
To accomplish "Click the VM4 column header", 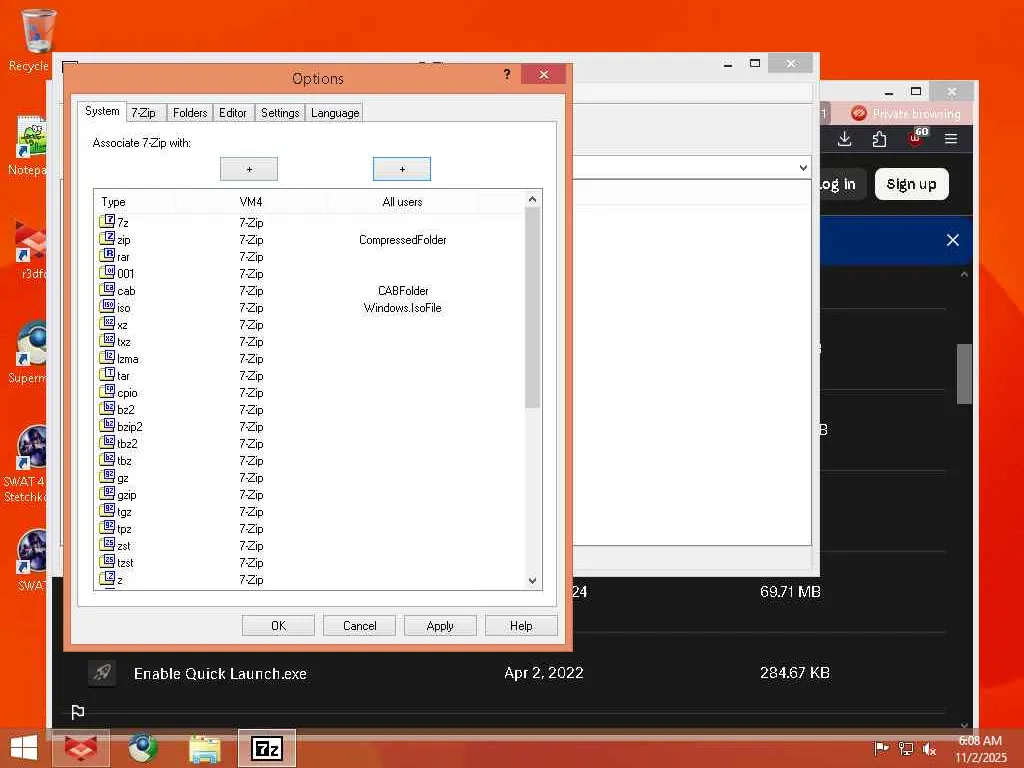I will click(251, 202).
